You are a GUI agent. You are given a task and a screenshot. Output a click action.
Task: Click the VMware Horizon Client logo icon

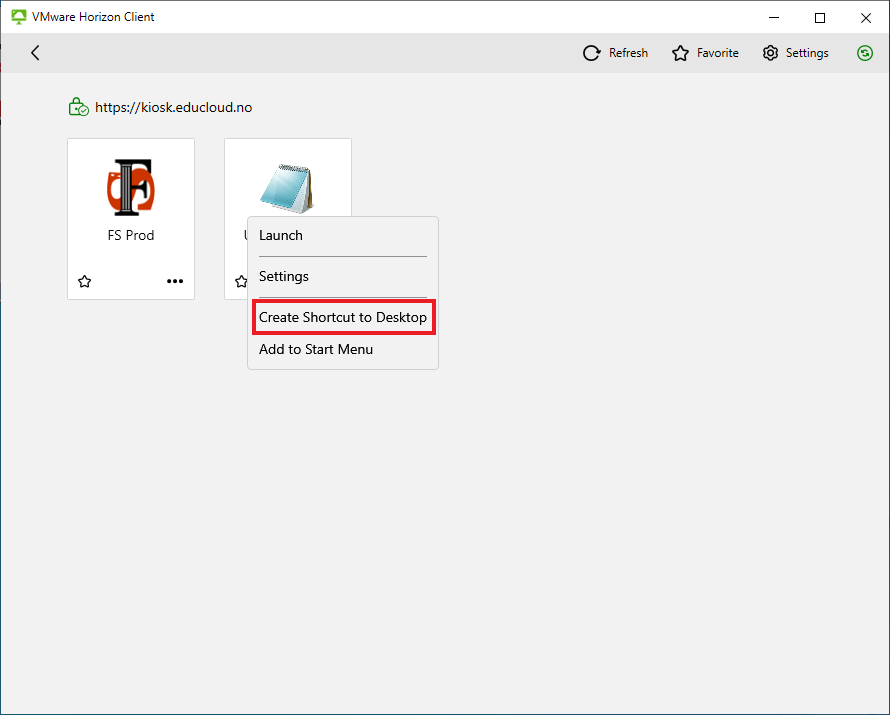click(x=19, y=17)
